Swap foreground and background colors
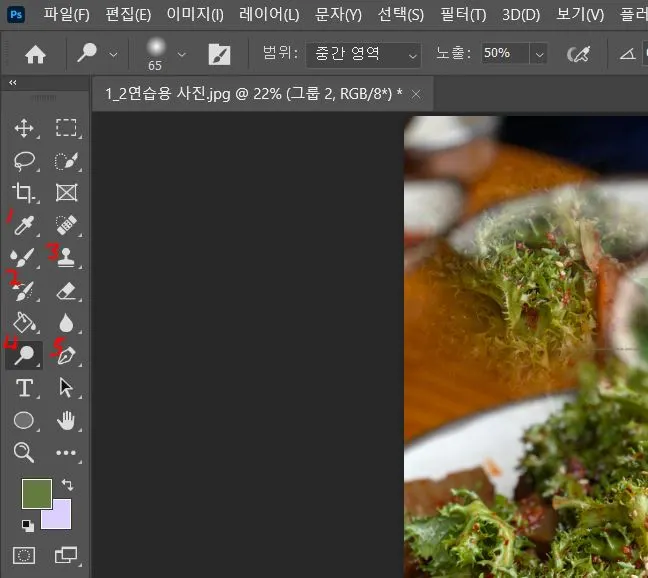Viewport: 648px width, 578px height. [x=67, y=484]
